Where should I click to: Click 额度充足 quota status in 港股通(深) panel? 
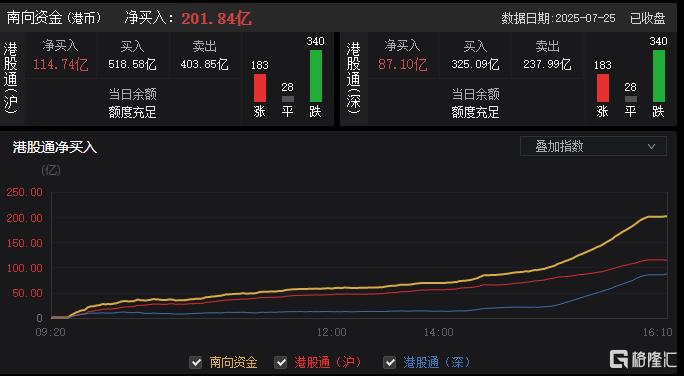point(475,113)
